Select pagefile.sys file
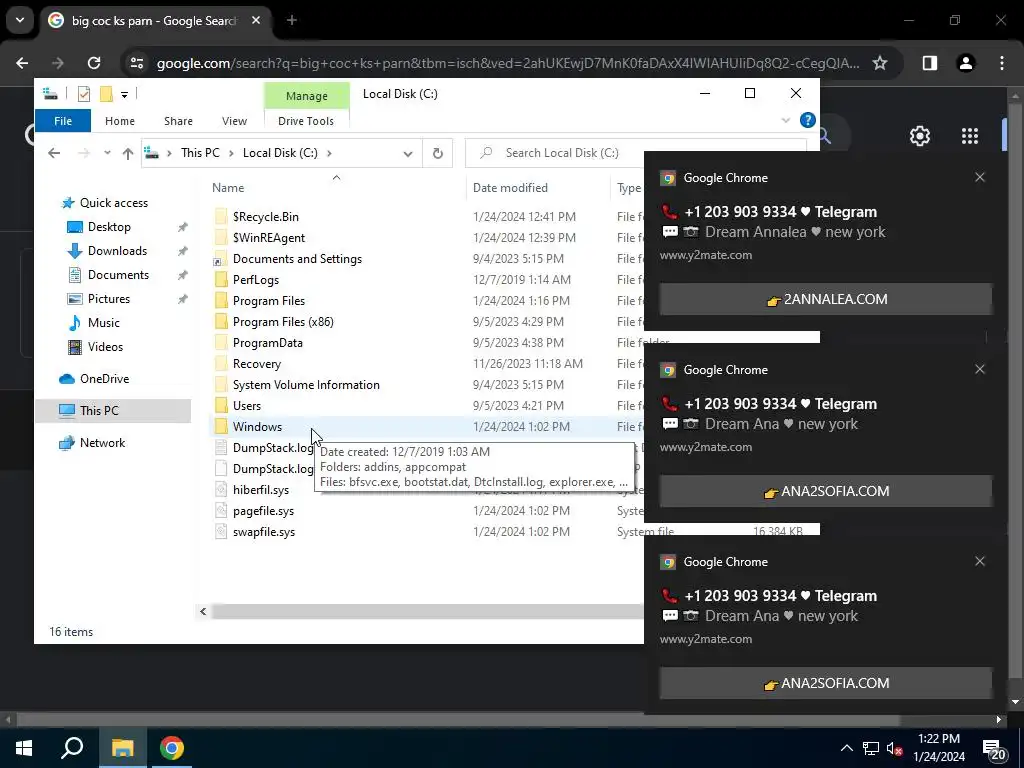 click(x=263, y=511)
